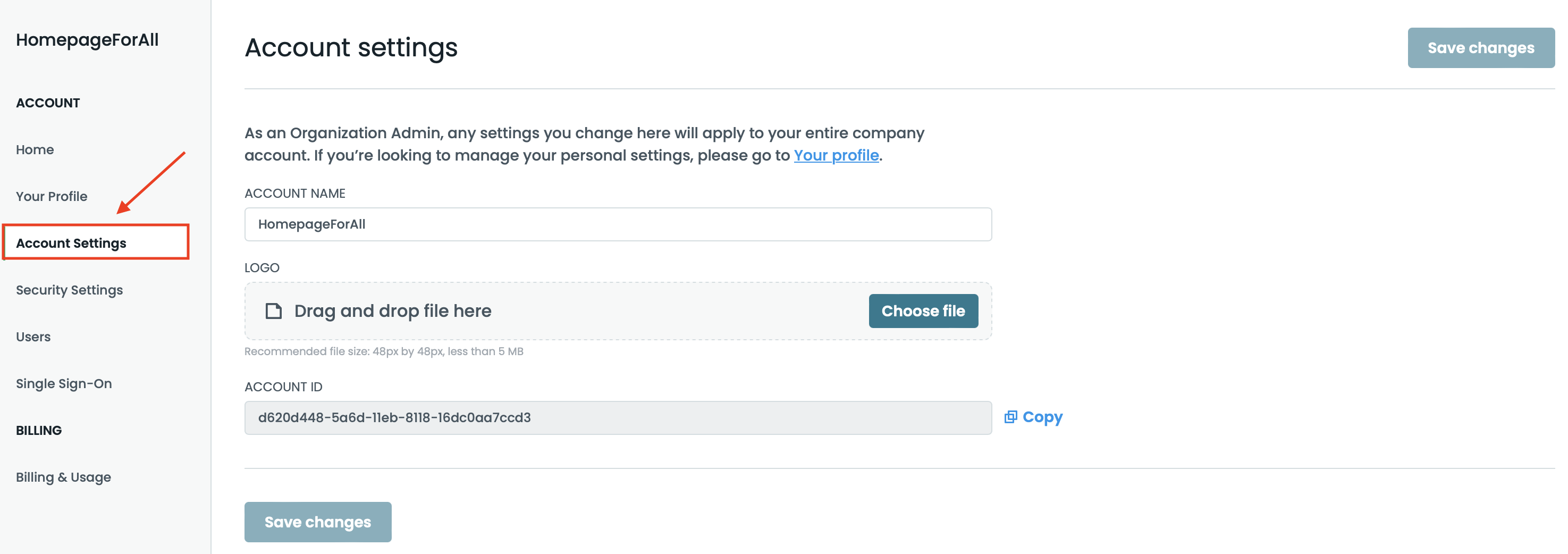Click the Choose file button

(923, 311)
